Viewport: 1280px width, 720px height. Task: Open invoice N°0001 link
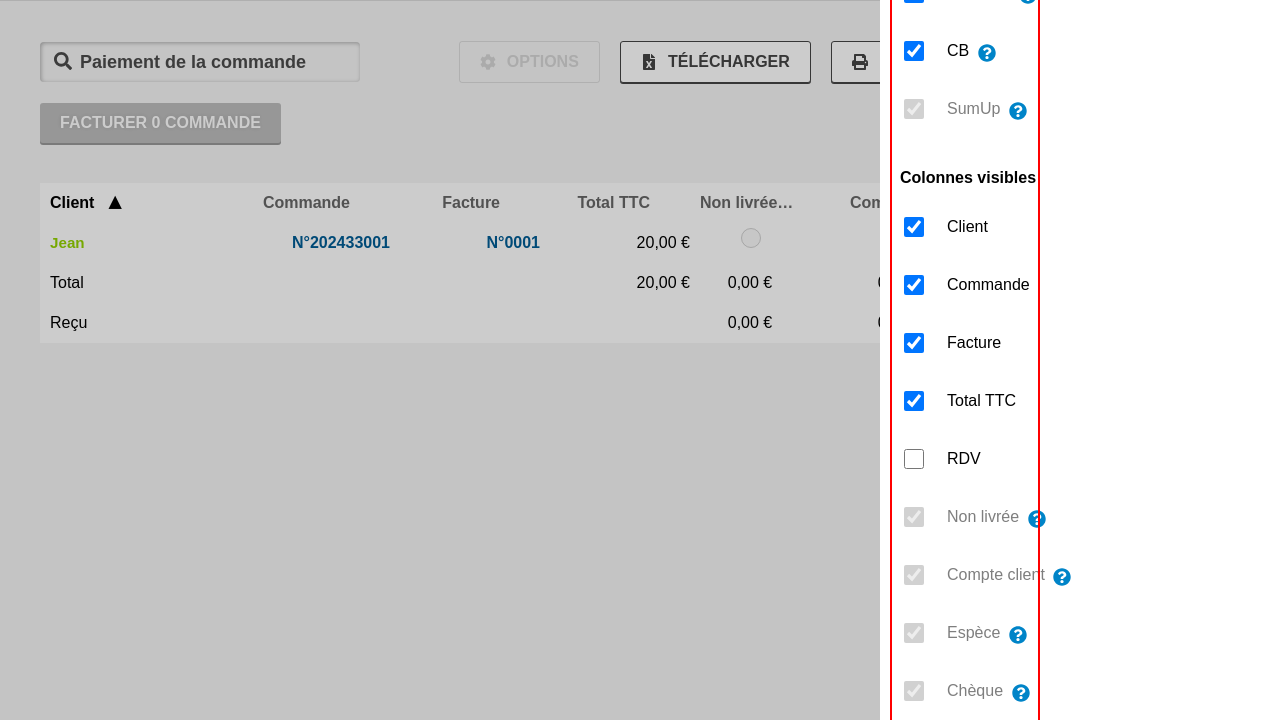(x=513, y=243)
